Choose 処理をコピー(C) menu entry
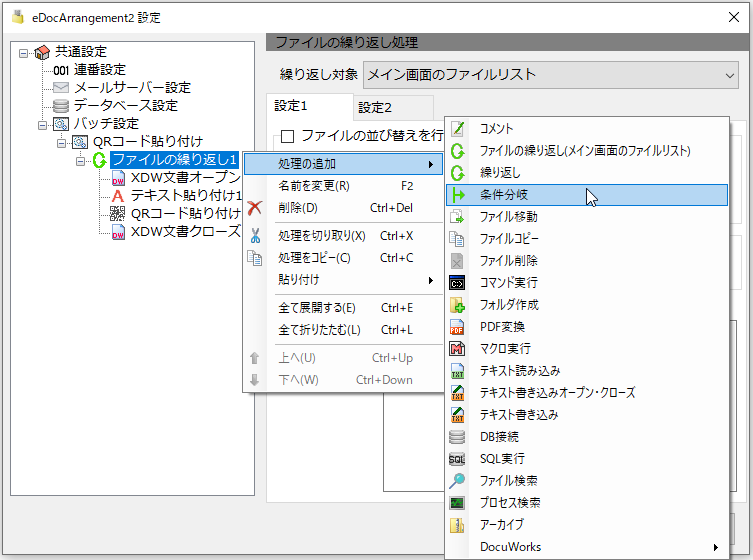This screenshot has width=753, height=560. tap(344, 258)
